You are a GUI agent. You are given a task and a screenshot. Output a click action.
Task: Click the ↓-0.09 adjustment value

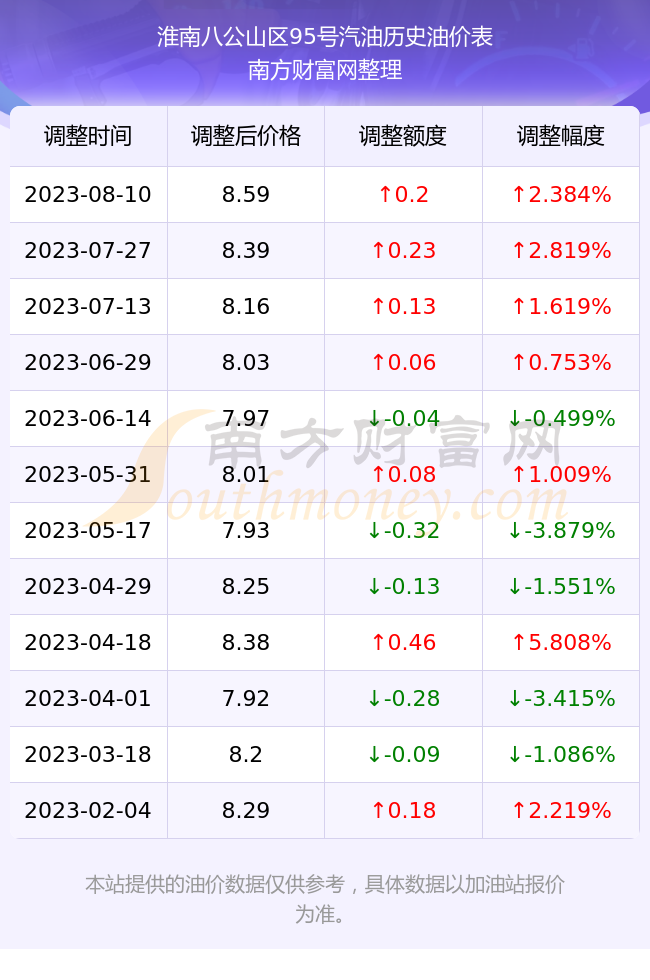tap(403, 754)
